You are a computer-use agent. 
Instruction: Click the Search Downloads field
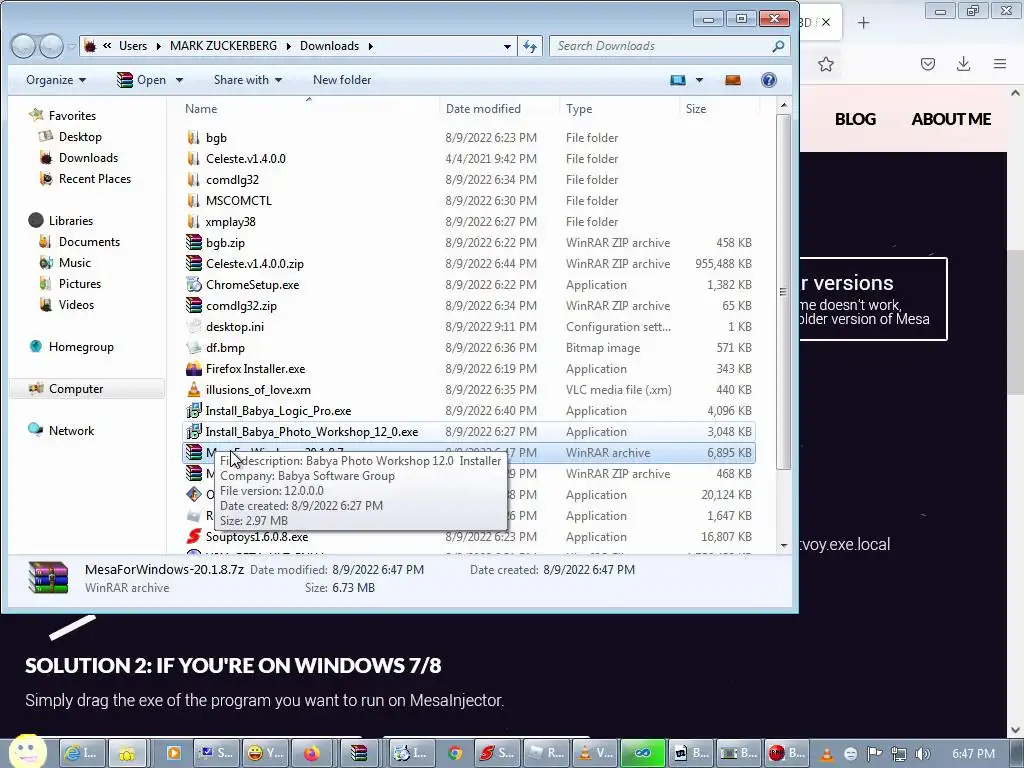coord(669,46)
